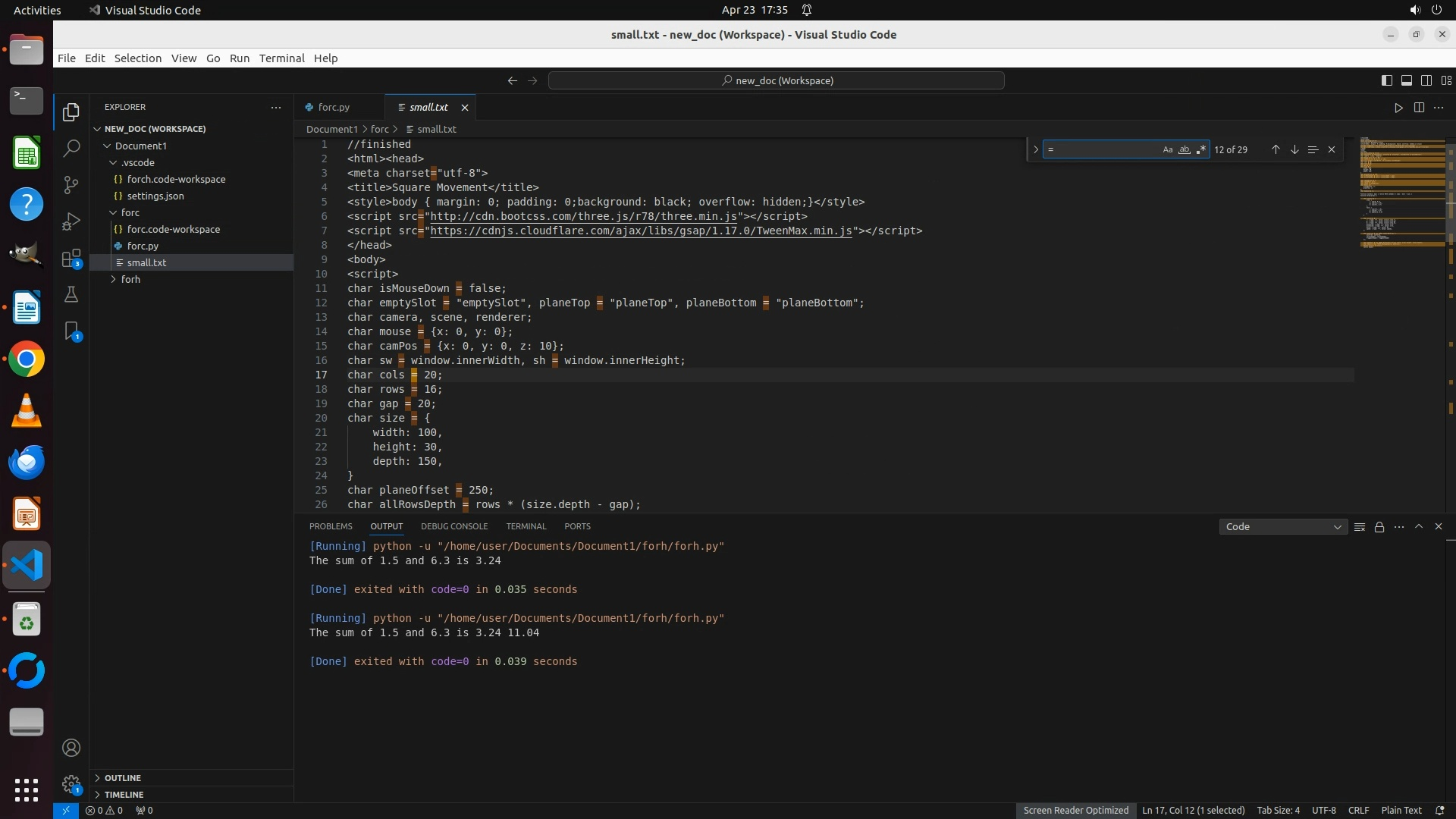1456x819 pixels.
Task: Click the CRLF line ending indicator
Action: point(1358,811)
